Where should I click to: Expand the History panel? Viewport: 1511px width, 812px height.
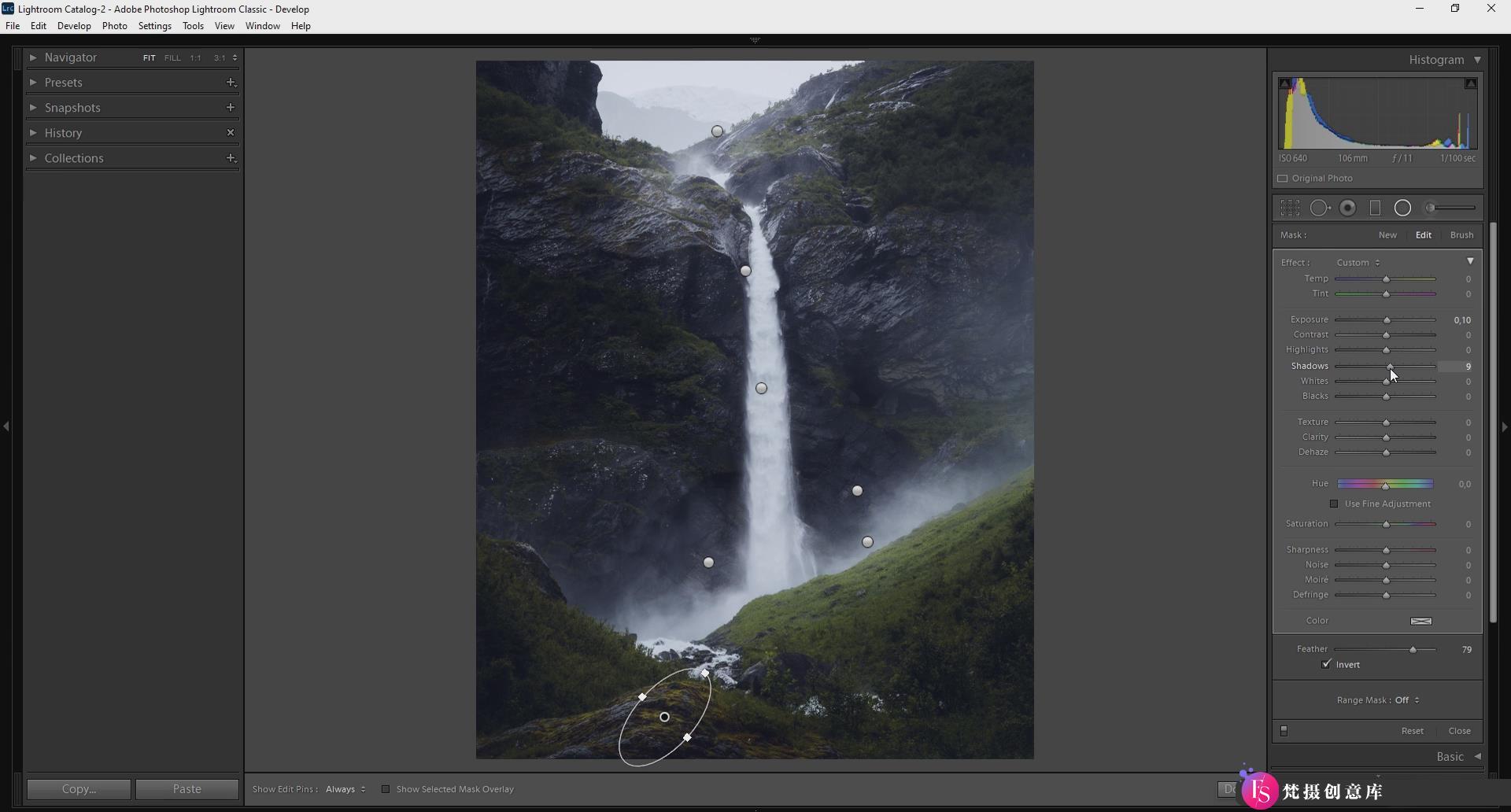[33, 132]
